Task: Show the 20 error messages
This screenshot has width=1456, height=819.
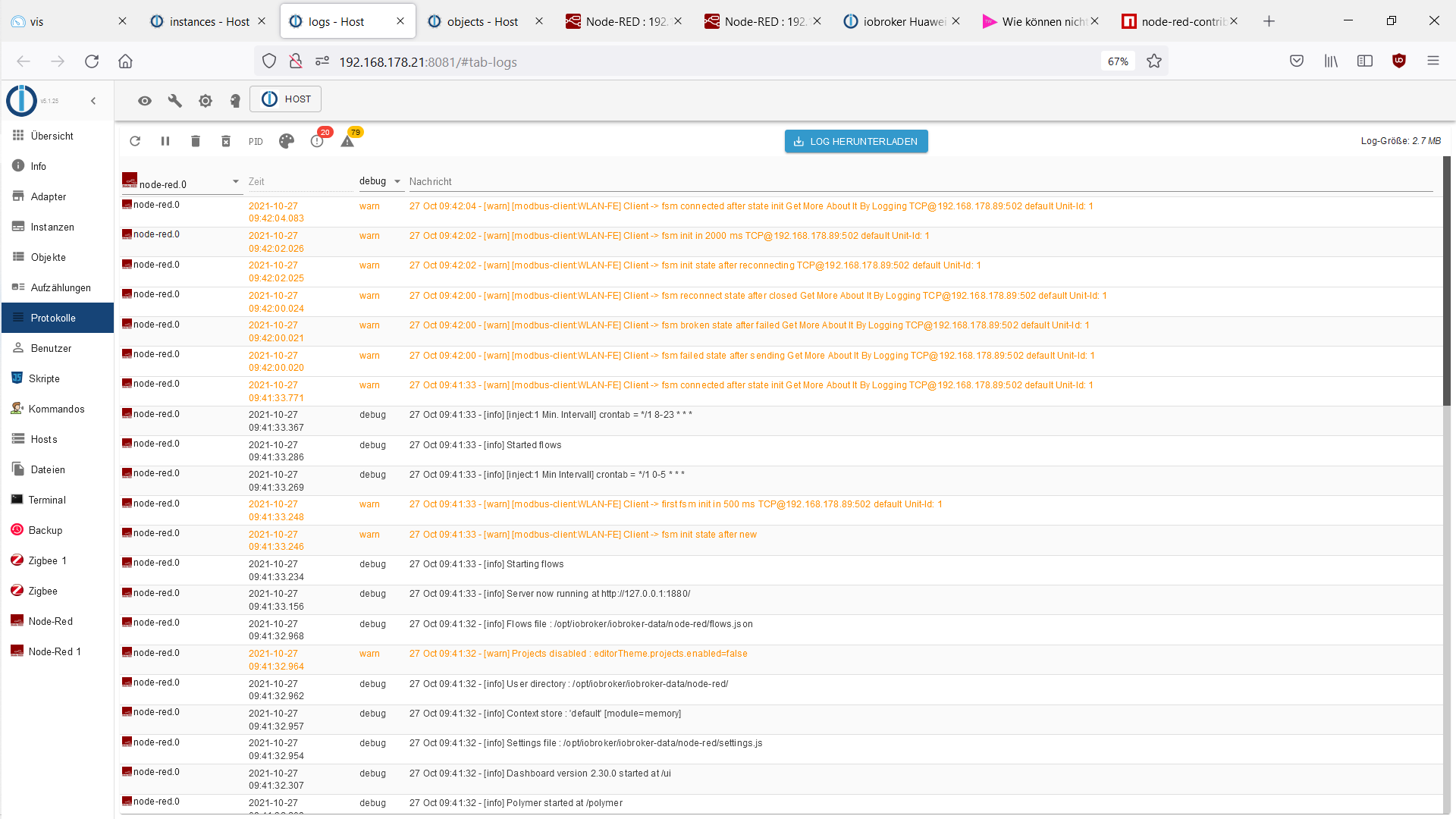Action: (x=318, y=140)
